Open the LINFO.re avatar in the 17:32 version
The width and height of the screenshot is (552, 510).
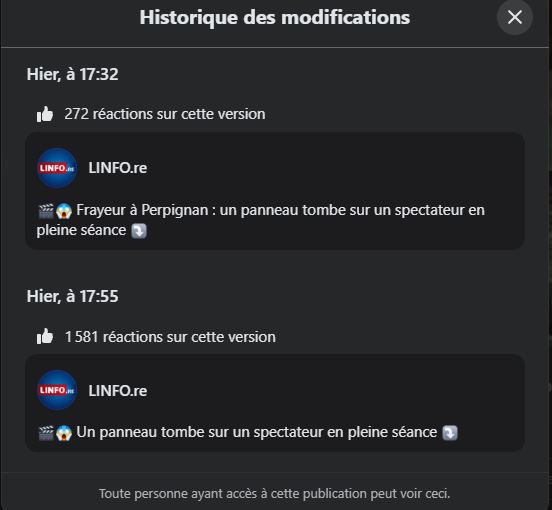57,168
